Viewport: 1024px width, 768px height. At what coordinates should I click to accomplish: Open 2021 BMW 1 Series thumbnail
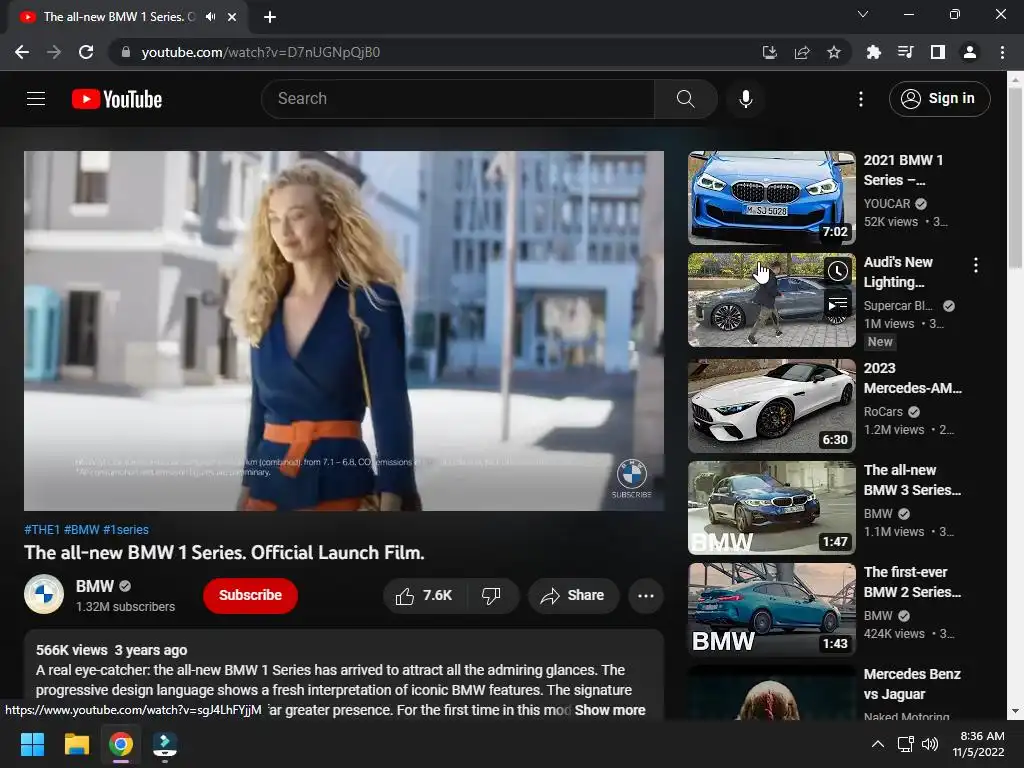(771, 198)
